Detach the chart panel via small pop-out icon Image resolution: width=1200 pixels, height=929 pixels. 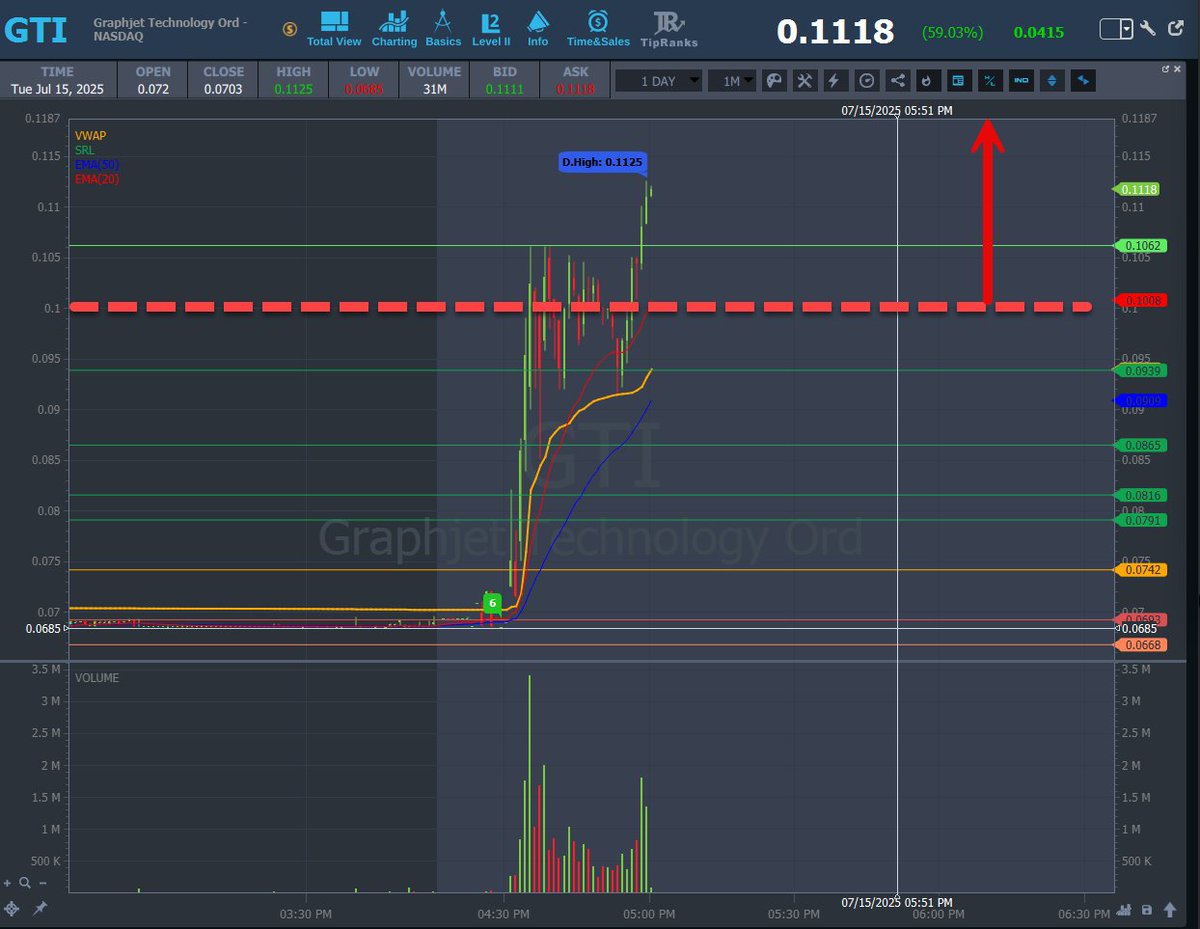[x=1165, y=69]
